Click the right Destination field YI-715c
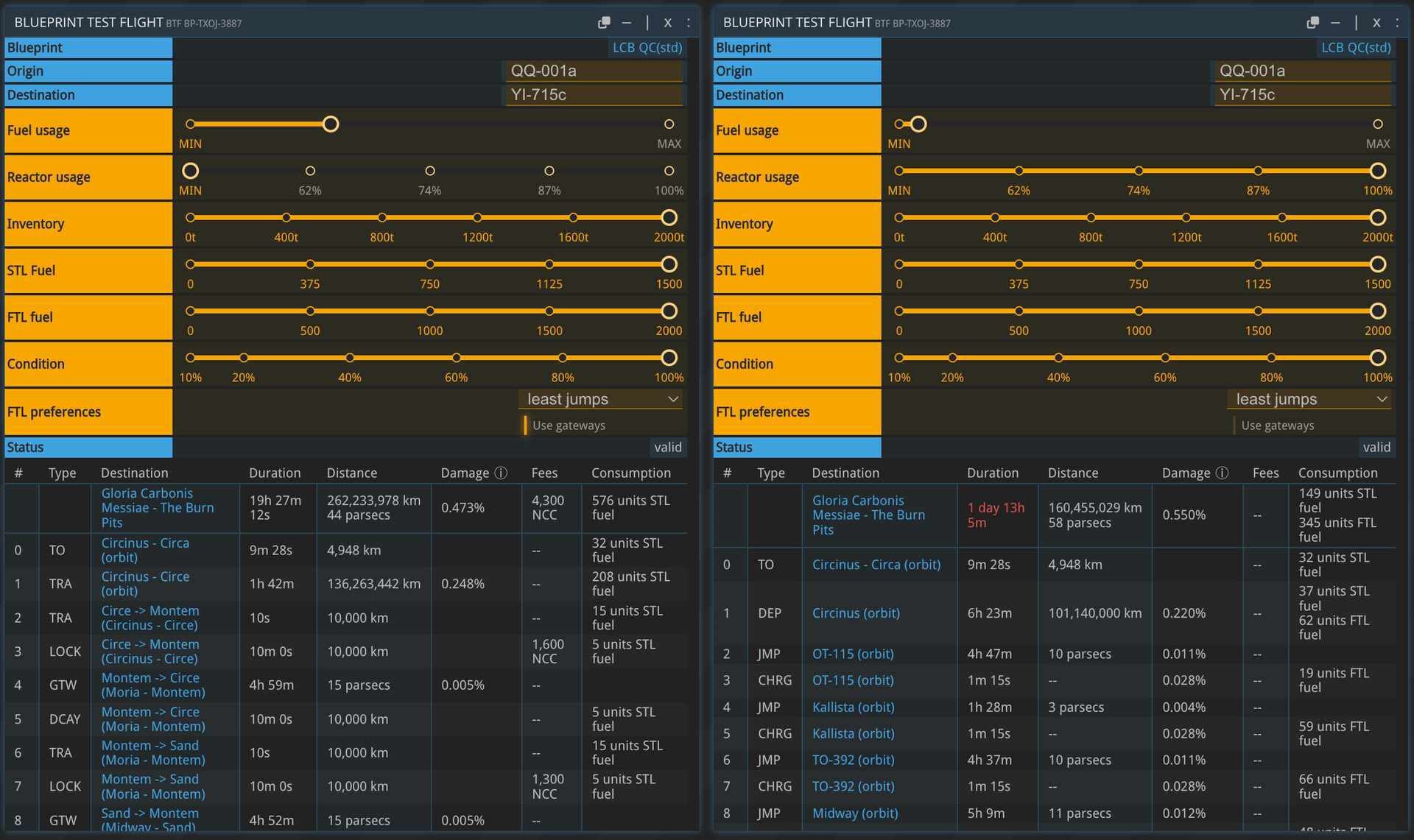Image resolution: width=1414 pixels, height=840 pixels. pyautogui.click(x=1302, y=95)
